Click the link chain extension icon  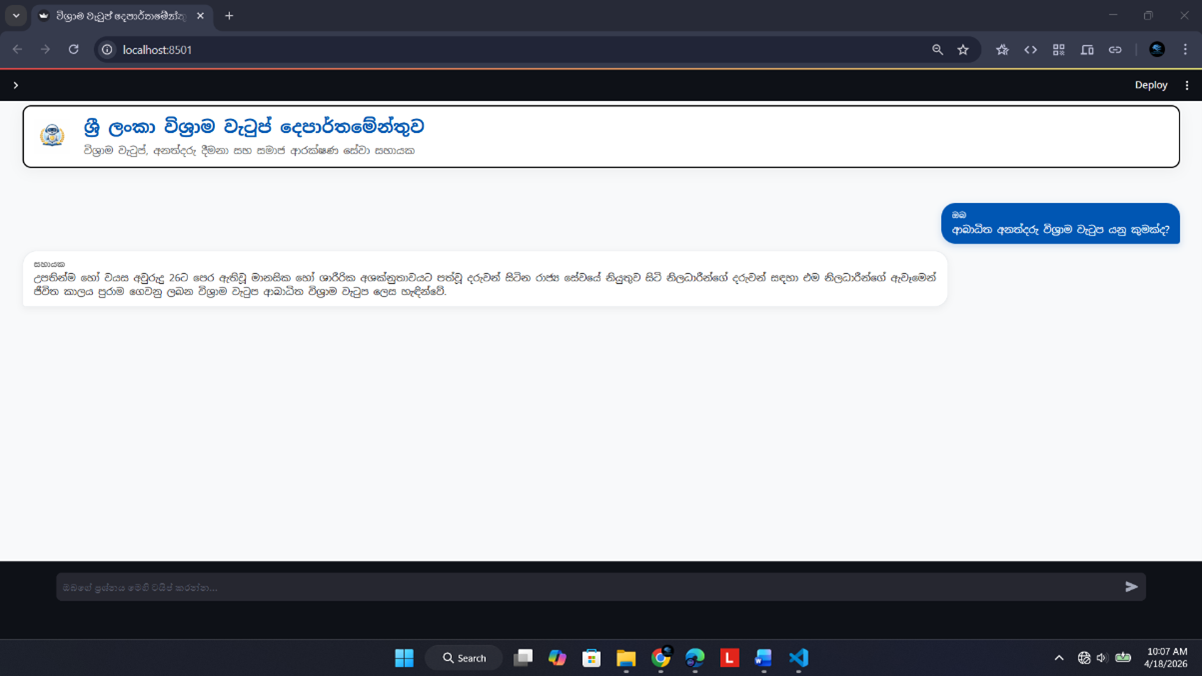tap(1115, 49)
